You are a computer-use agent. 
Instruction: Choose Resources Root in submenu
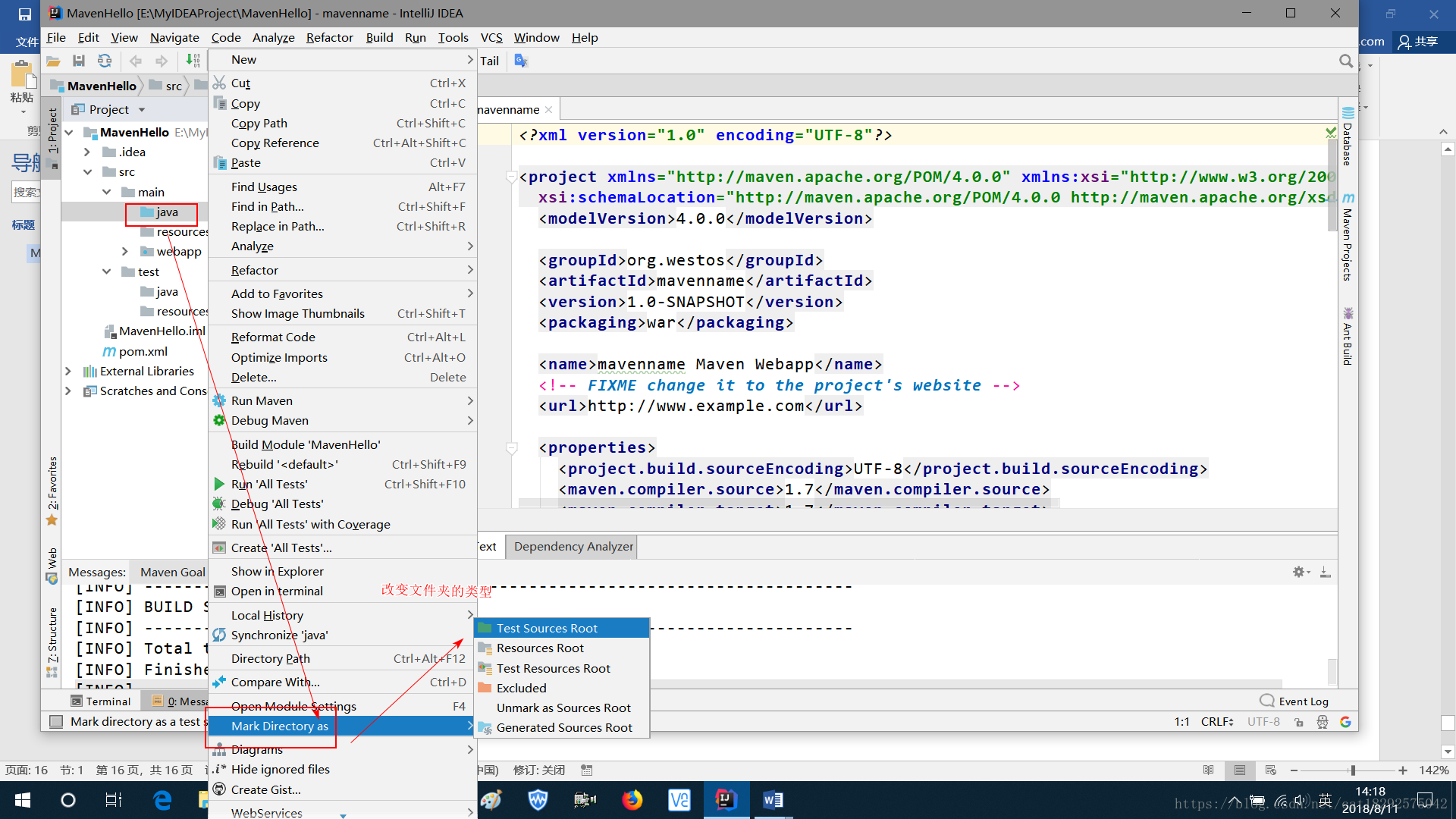point(562,648)
